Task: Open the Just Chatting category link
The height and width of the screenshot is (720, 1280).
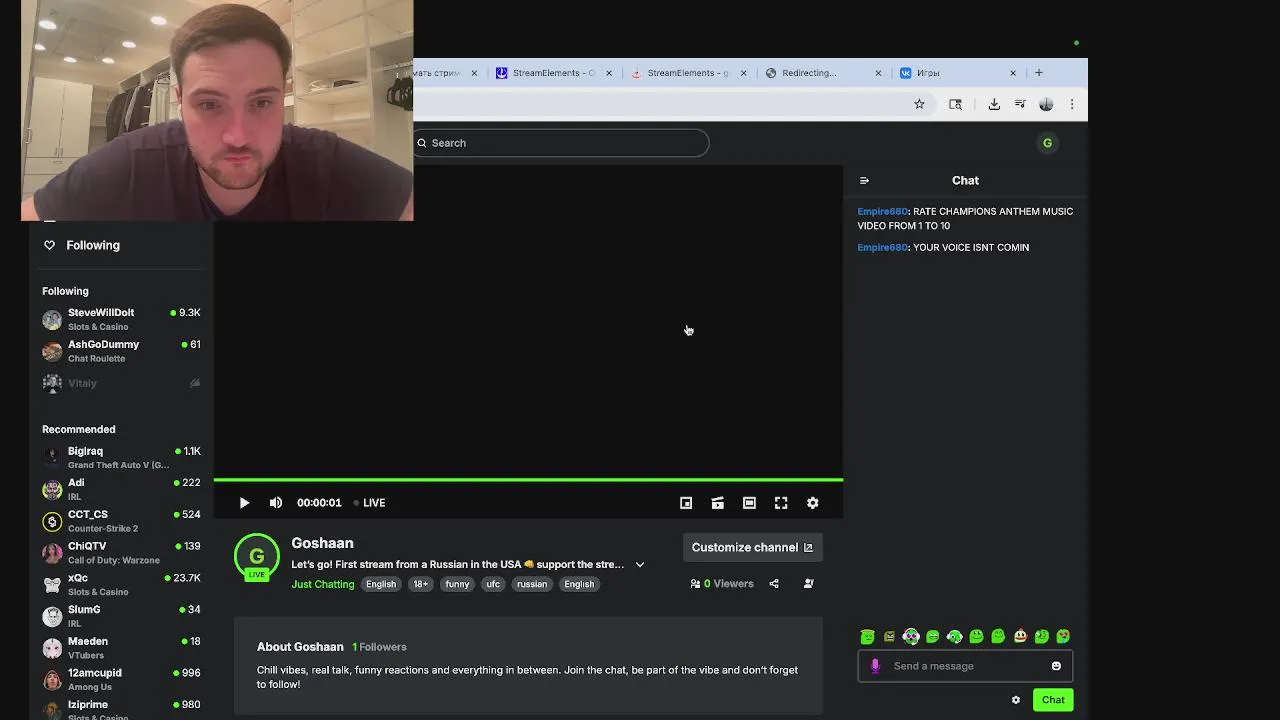Action: [322, 584]
